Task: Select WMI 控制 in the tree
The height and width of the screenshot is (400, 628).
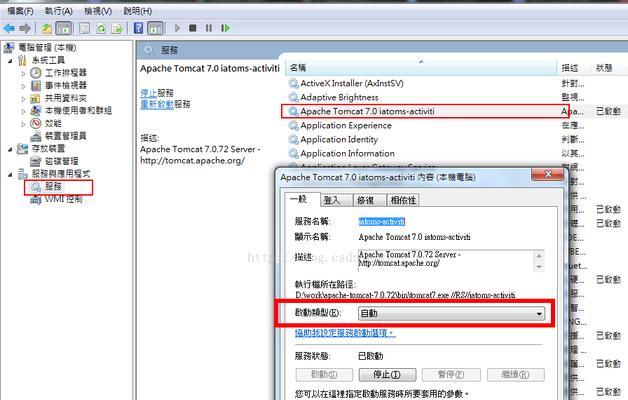Action: [x=63, y=199]
